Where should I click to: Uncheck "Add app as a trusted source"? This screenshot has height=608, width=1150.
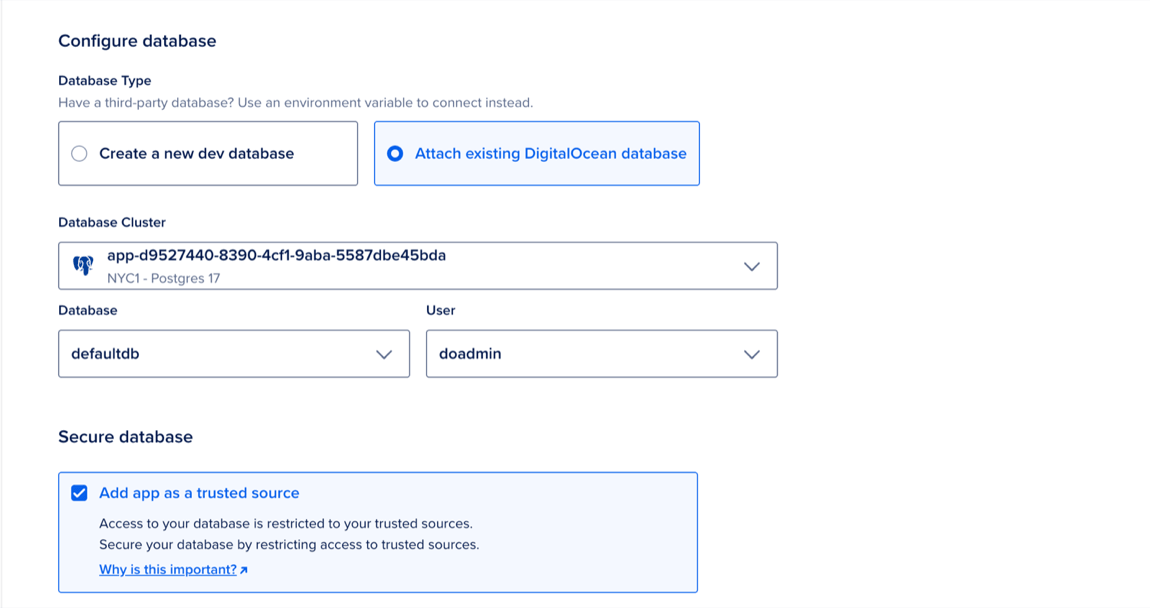coord(79,492)
